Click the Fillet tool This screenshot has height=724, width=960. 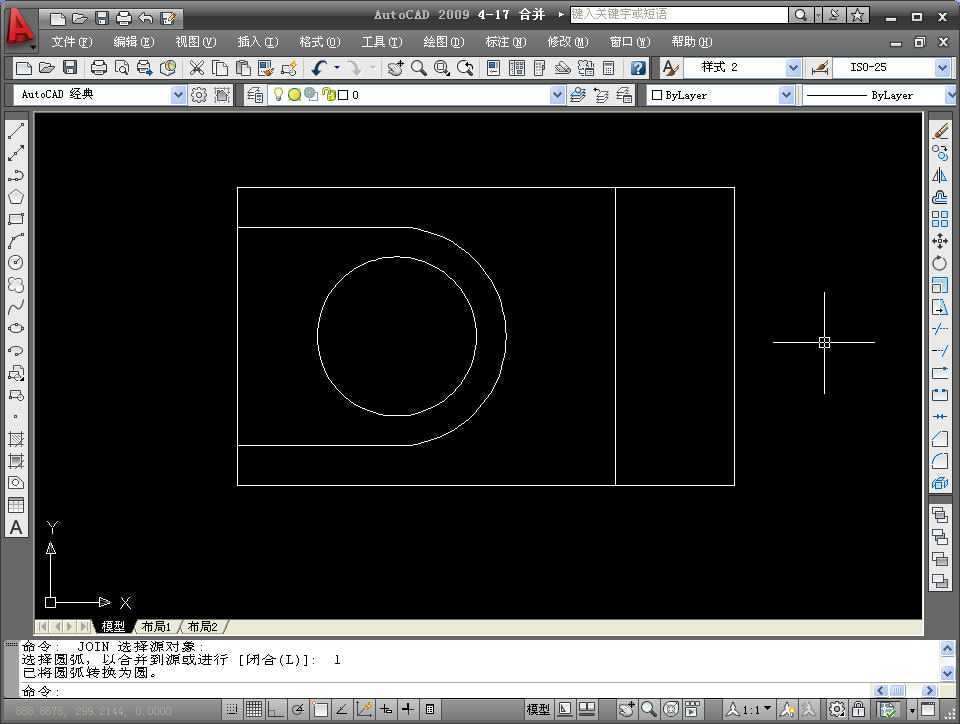[x=940, y=461]
